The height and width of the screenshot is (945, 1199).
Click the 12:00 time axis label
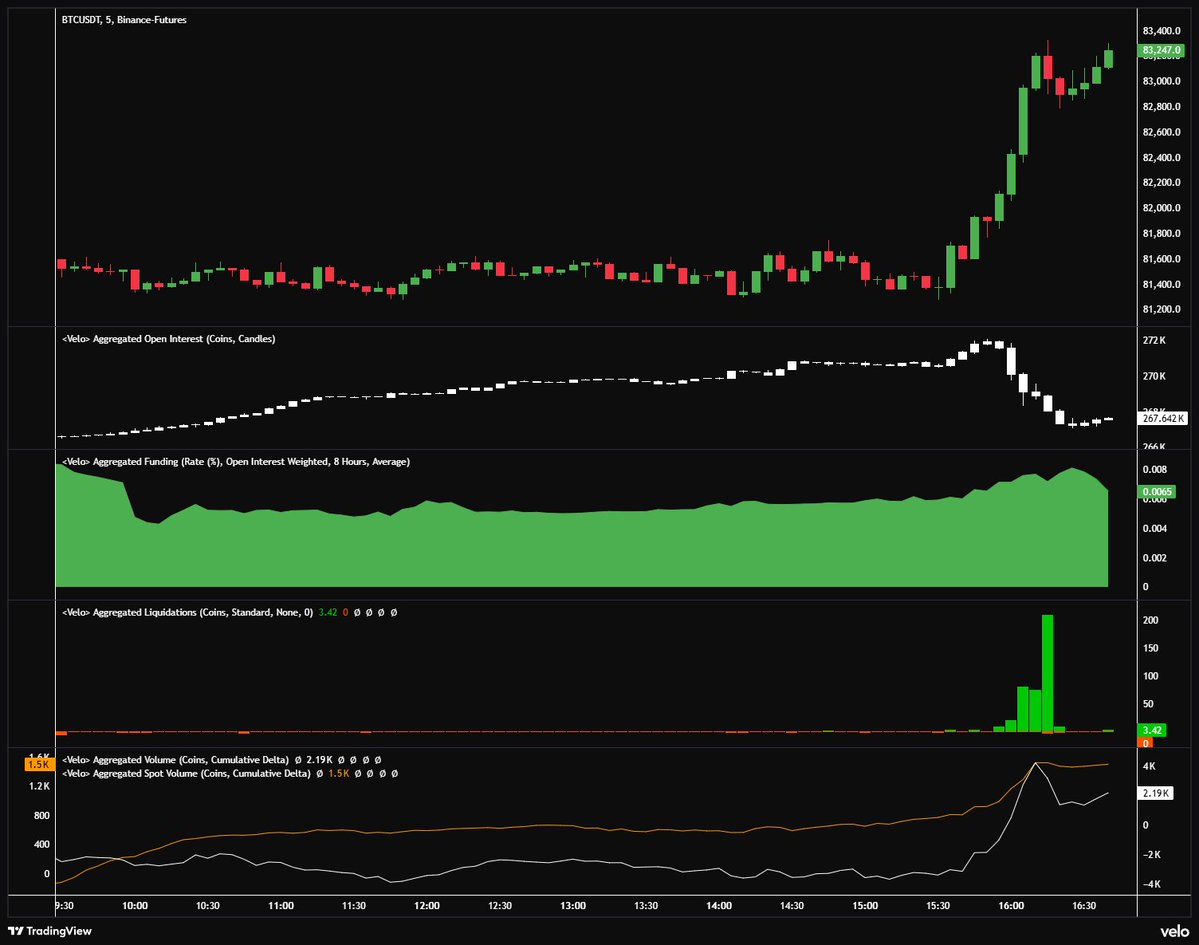(427, 906)
